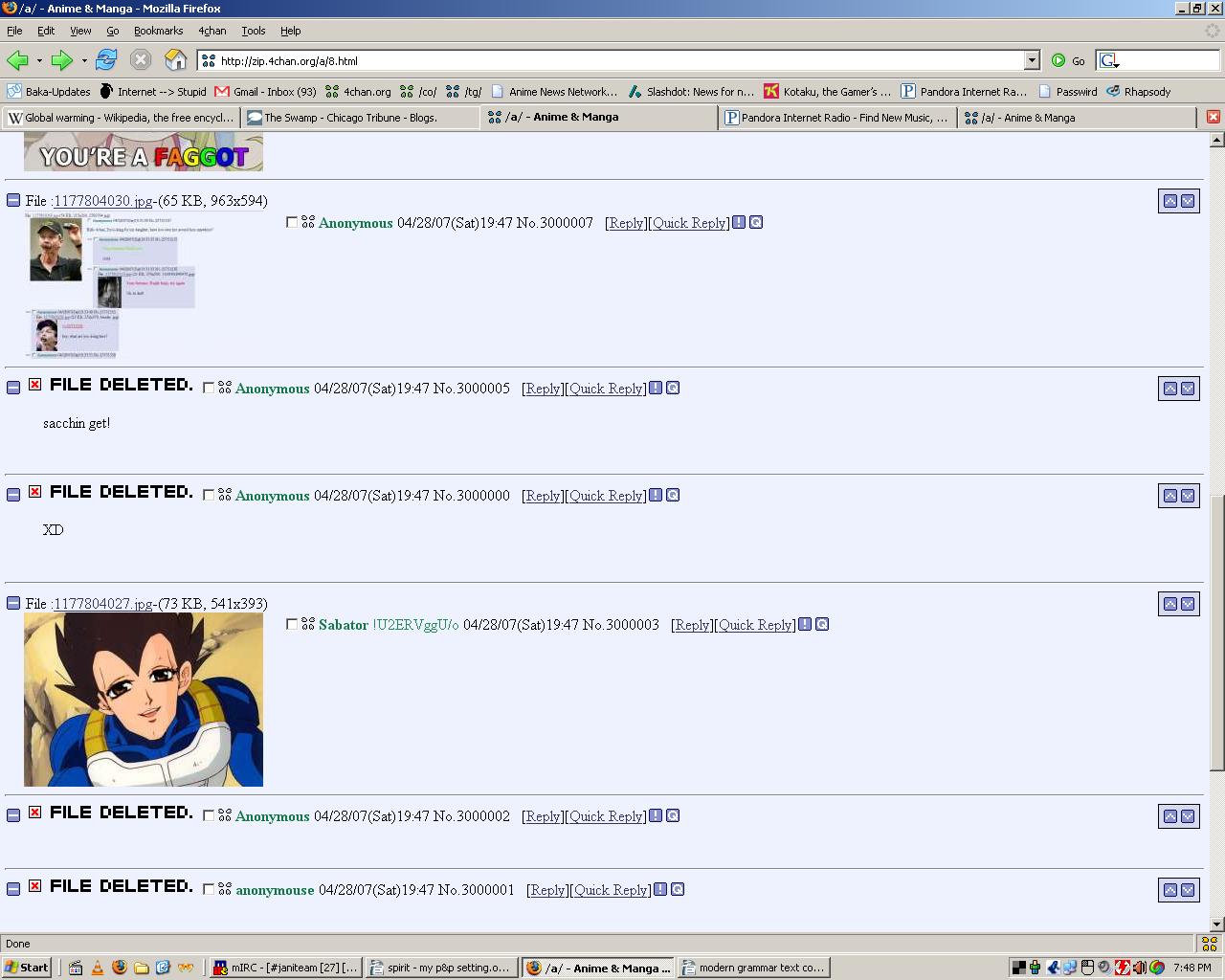
Task: Collapse thread No.3000000 with minus icon
Action: coord(13,495)
